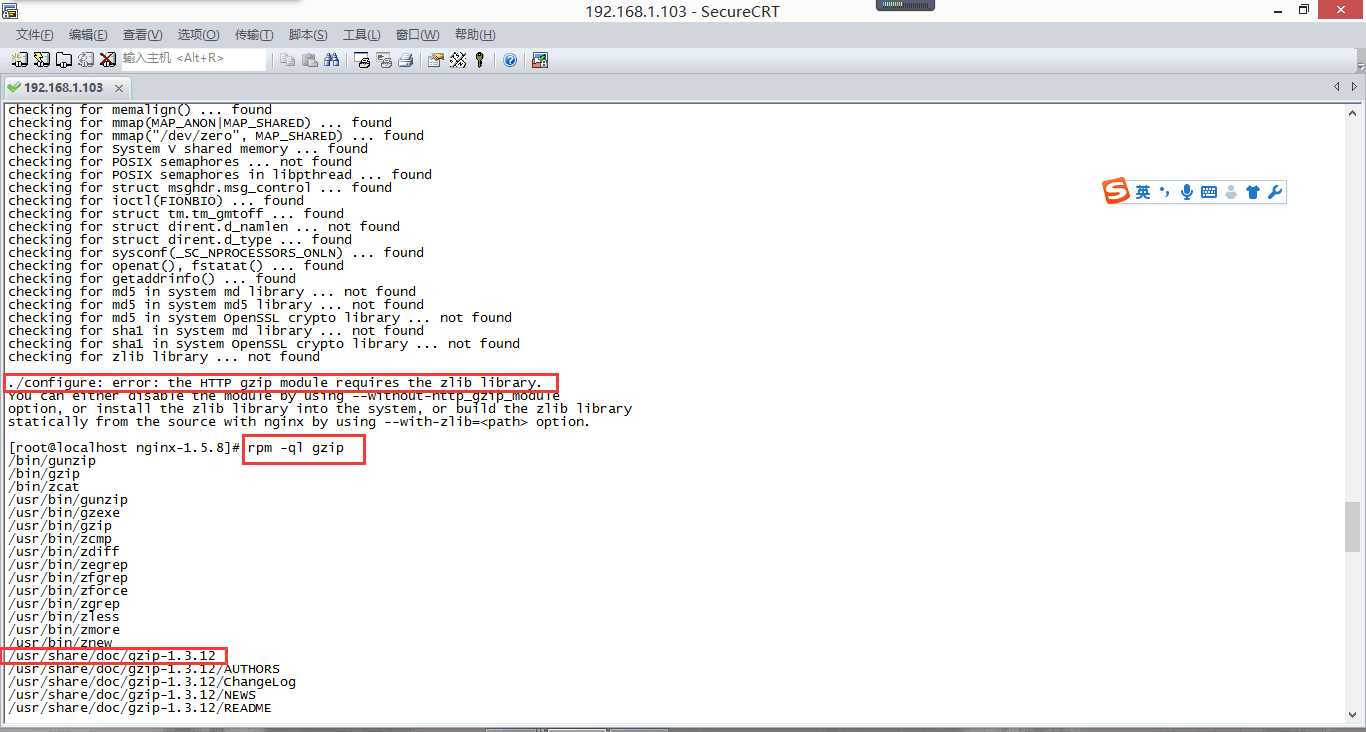
Task: Open Sogou wrench settings icon
Action: 1274,192
